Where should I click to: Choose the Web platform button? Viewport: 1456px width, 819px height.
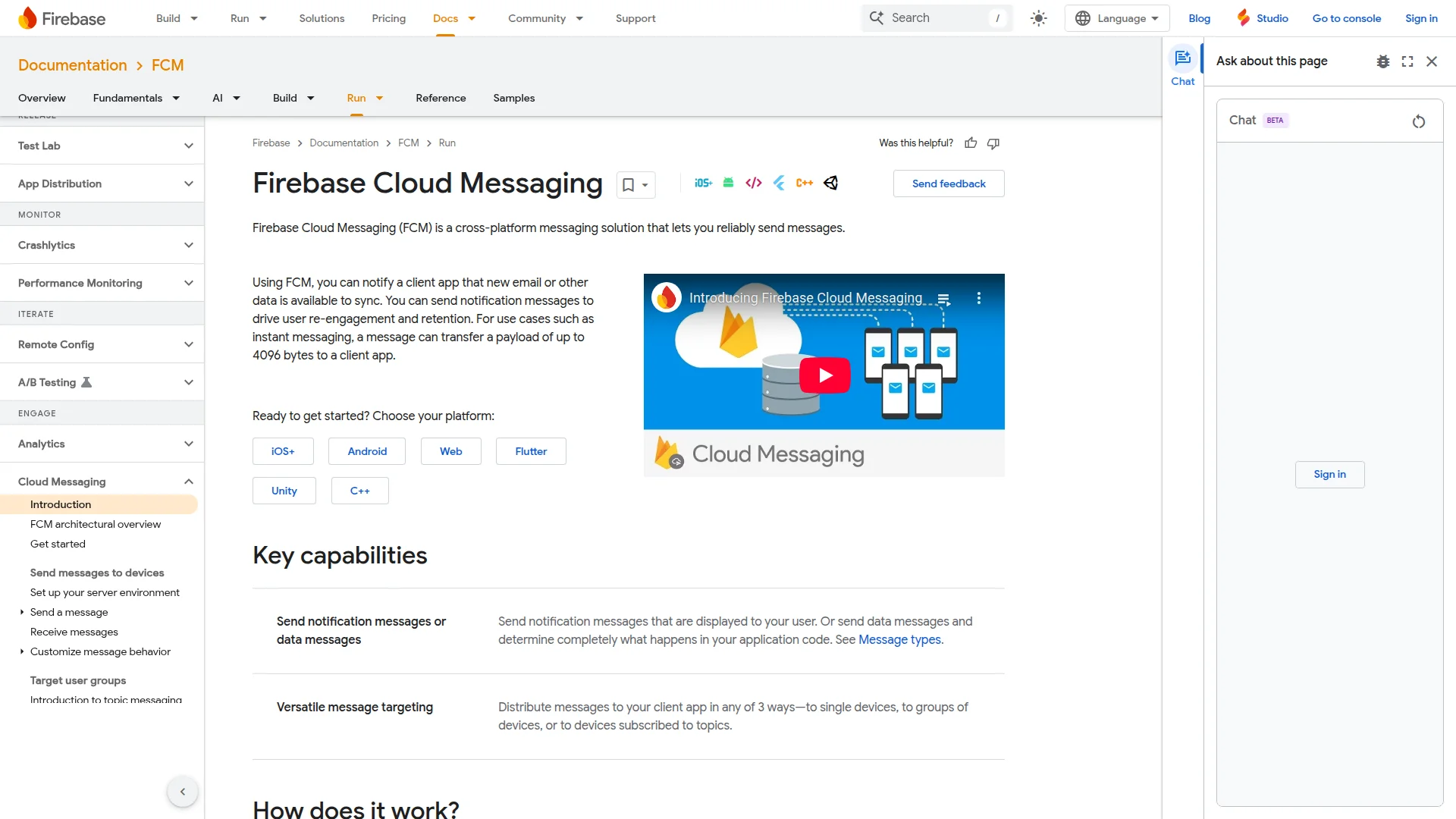[x=450, y=451]
